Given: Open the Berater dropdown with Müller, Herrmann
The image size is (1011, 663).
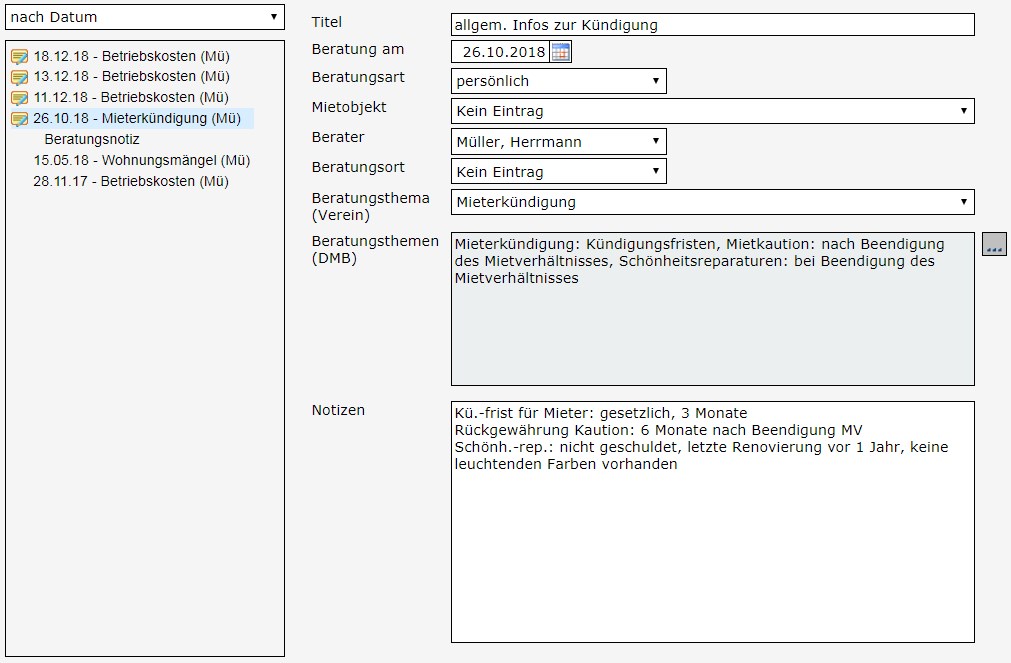Looking at the screenshot, I should [x=558, y=142].
